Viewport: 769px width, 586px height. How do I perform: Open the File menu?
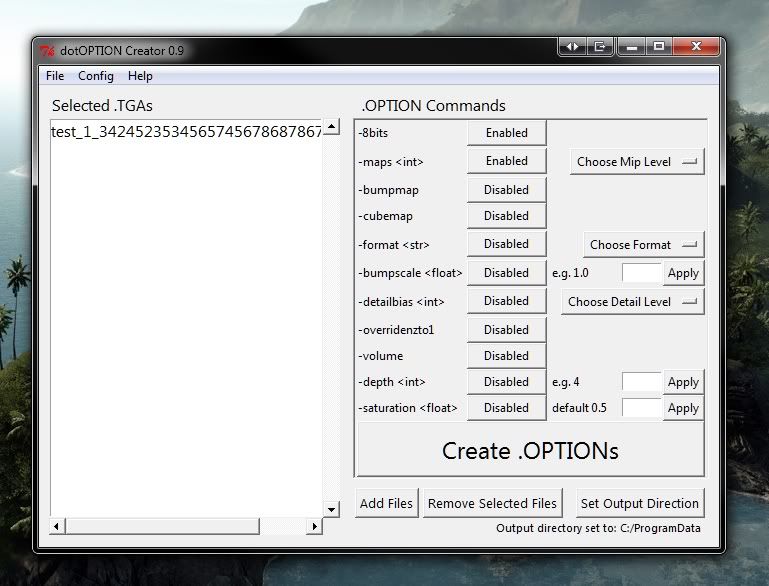55,76
